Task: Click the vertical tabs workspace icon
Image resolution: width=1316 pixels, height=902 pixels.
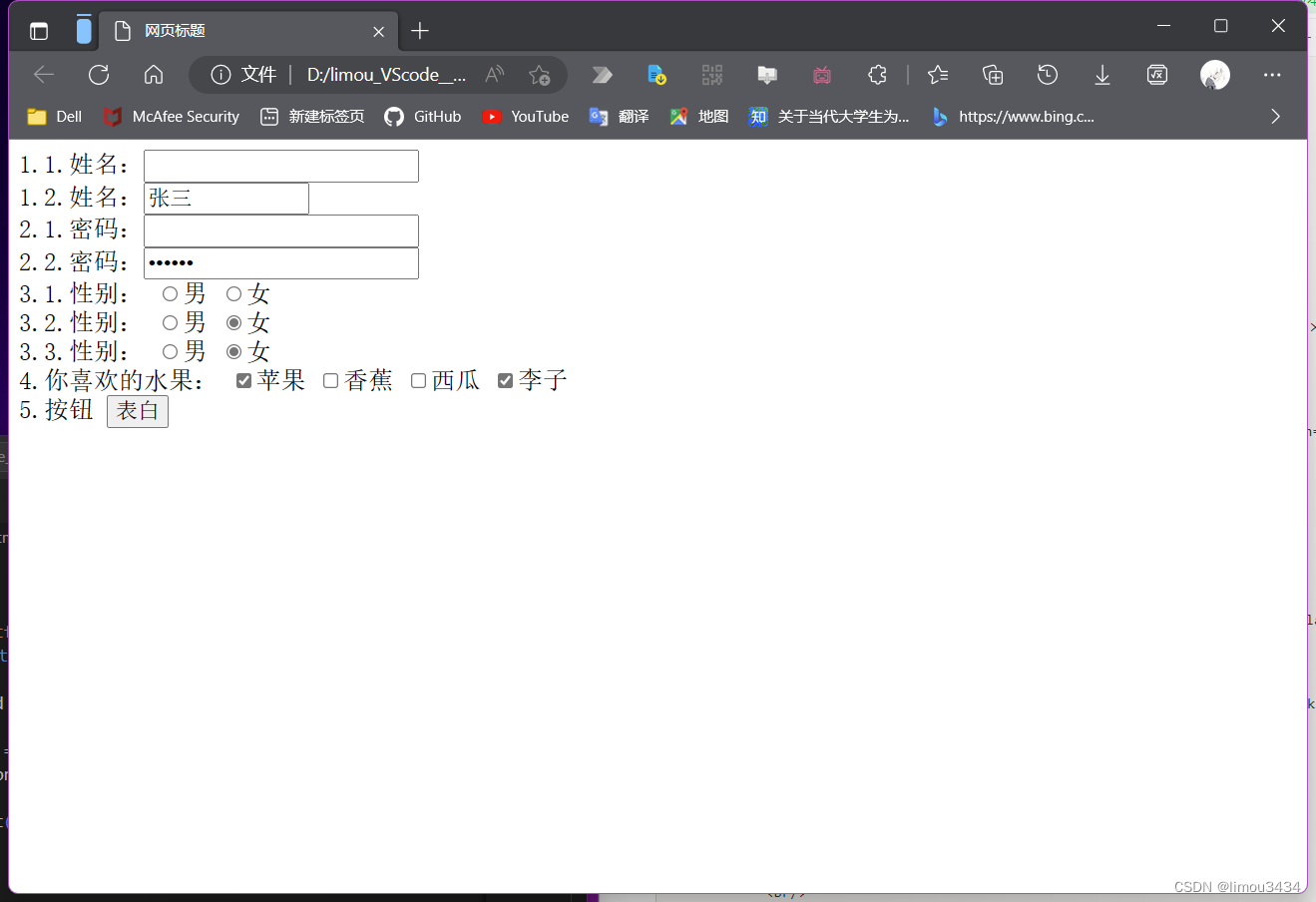Action: [x=84, y=30]
